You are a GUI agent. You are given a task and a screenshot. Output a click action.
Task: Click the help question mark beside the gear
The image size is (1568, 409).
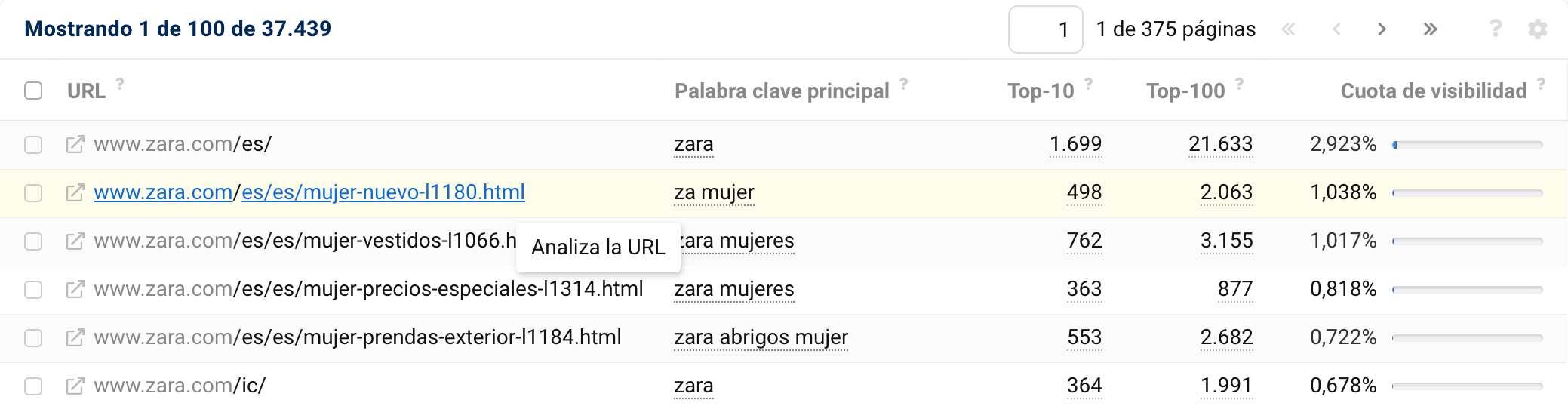tap(1495, 29)
